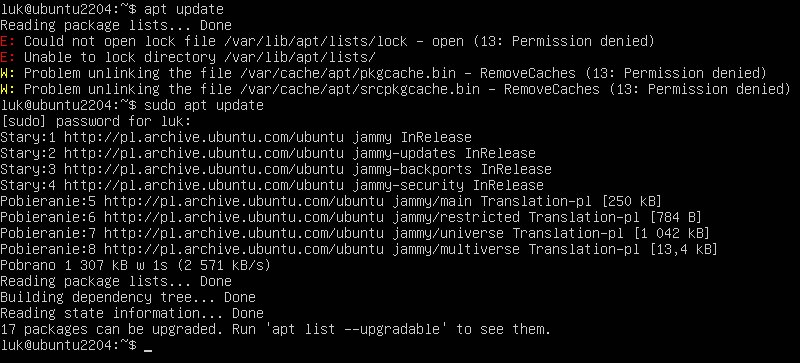Click the 'Building dependency tree... Done' line
800x363 pixels.
point(128,297)
